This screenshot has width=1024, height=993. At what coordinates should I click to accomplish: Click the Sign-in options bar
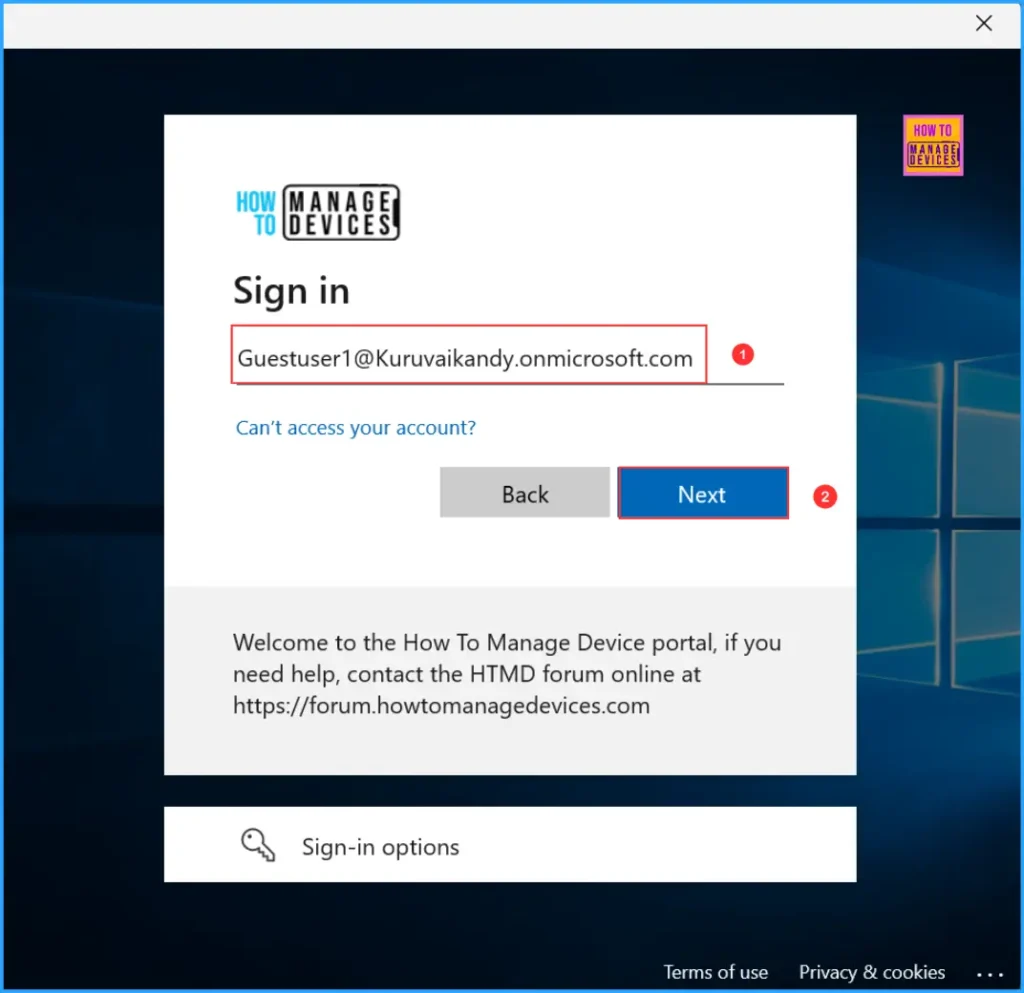click(x=510, y=844)
